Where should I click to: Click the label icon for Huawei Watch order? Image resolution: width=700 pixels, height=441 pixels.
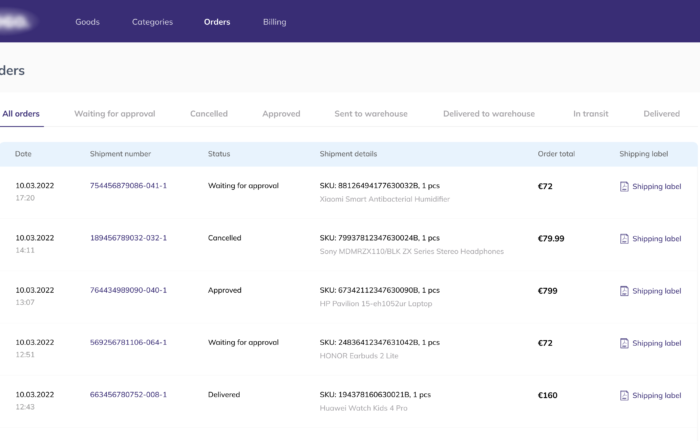pyautogui.click(x=624, y=395)
